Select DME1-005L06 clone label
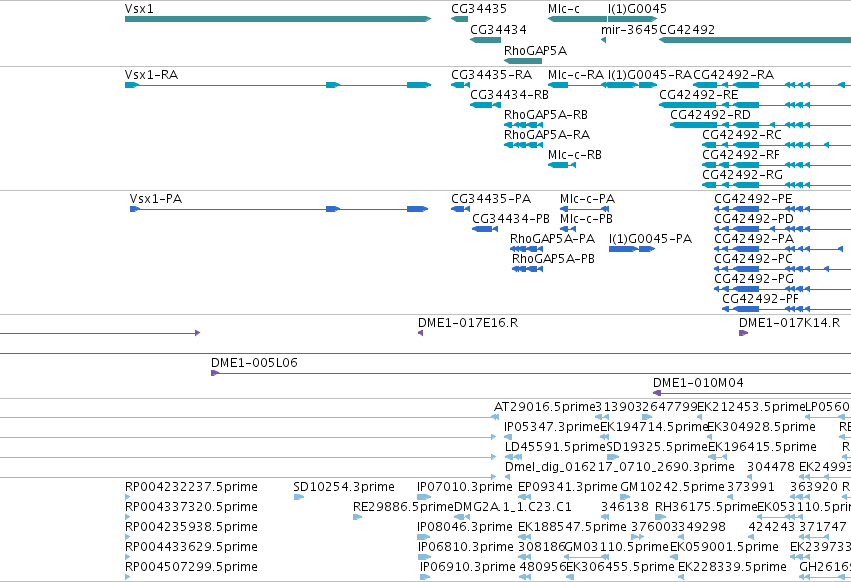 click(254, 363)
